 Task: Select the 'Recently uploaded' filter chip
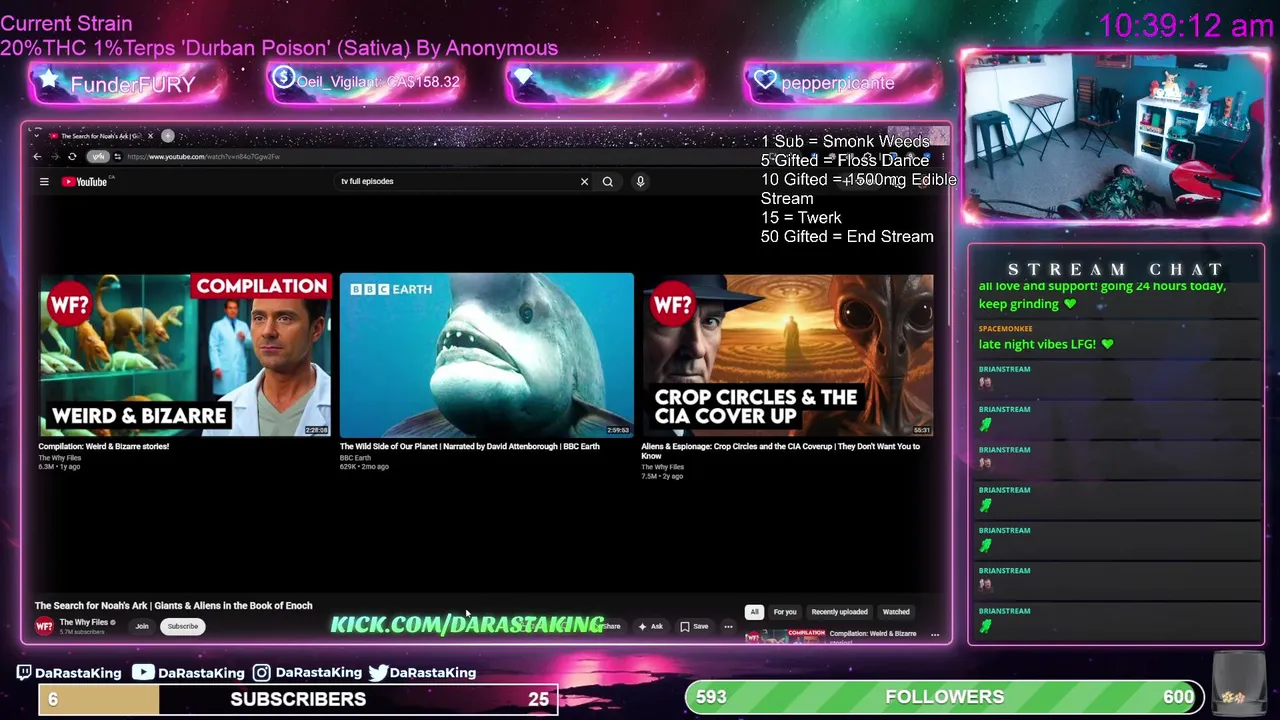click(x=839, y=612)
